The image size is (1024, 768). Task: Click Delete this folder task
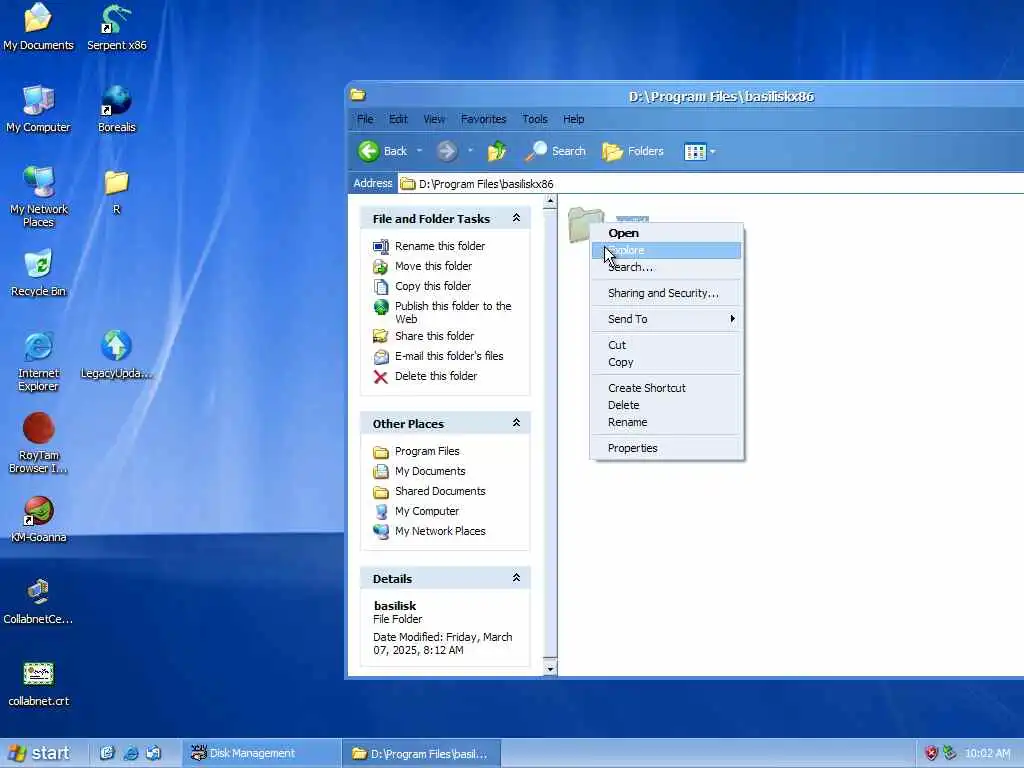click(425, 376)
